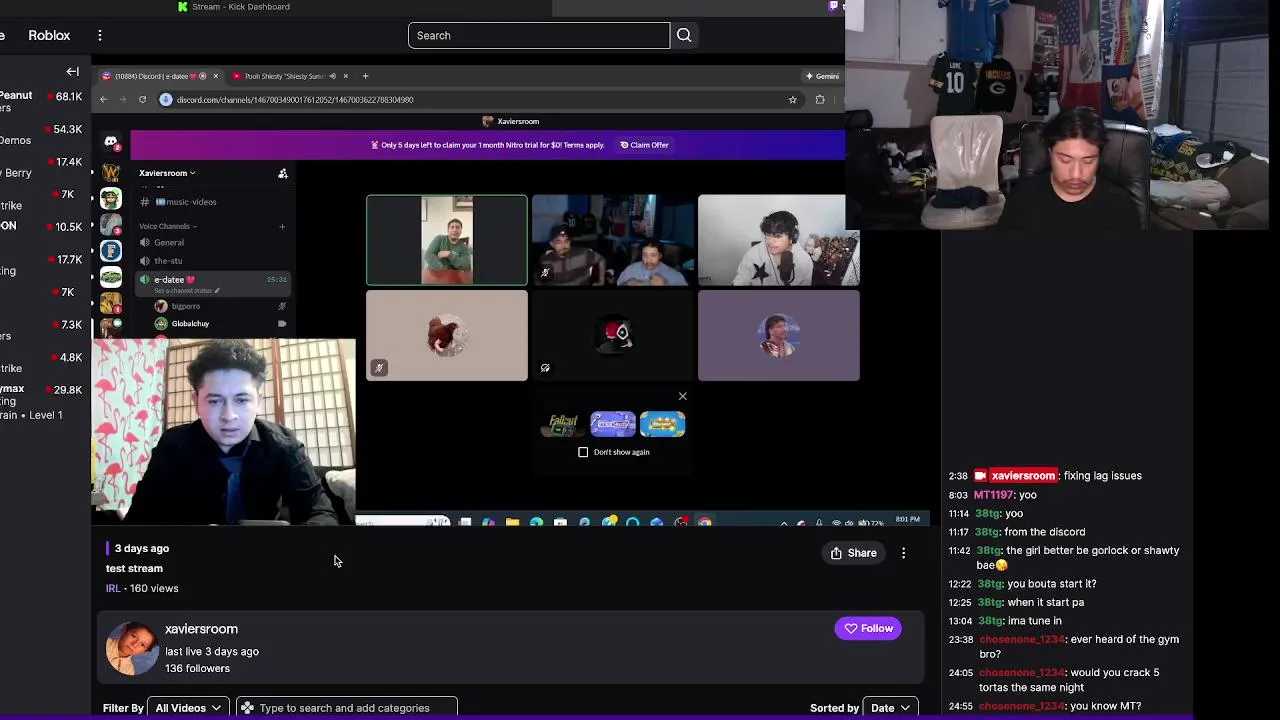Open the Roblox category heading

coord(49,35)
